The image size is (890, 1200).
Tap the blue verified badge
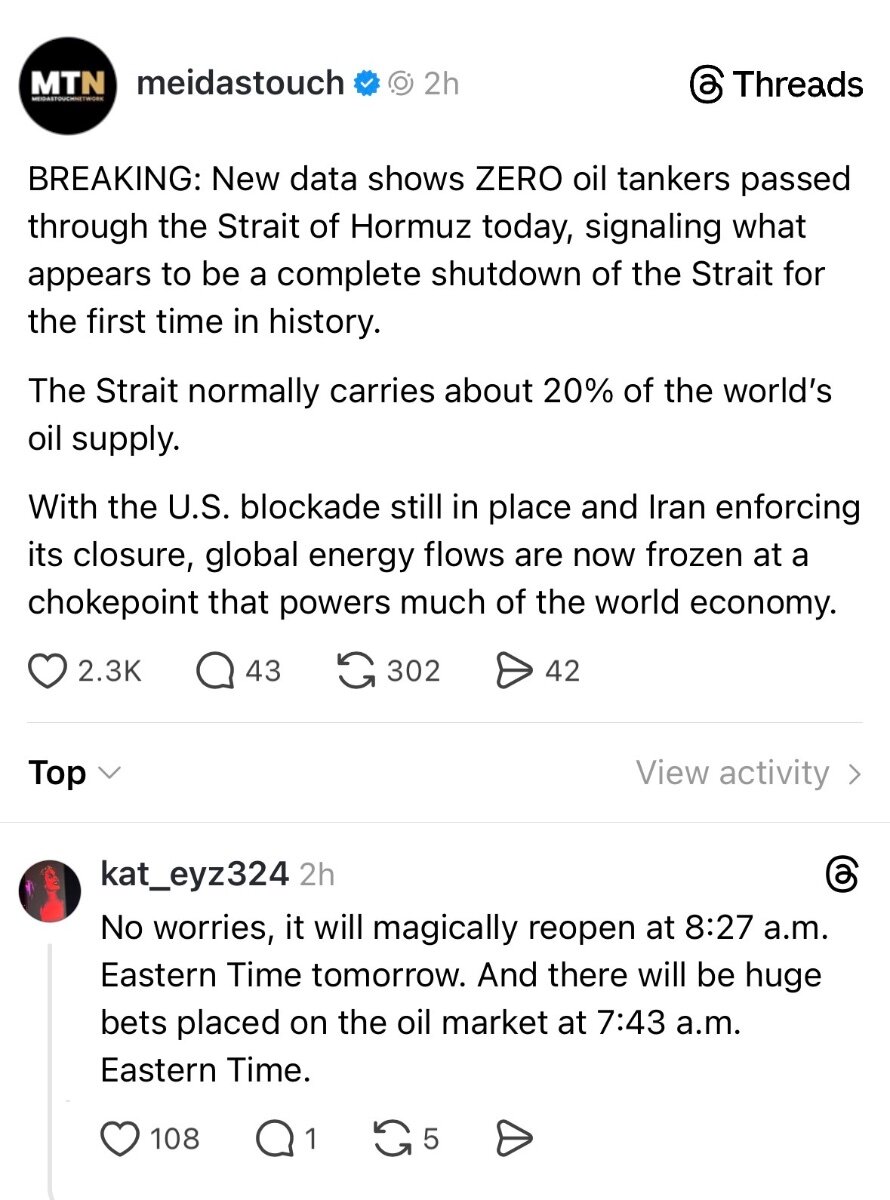click(x=367, y=84)
